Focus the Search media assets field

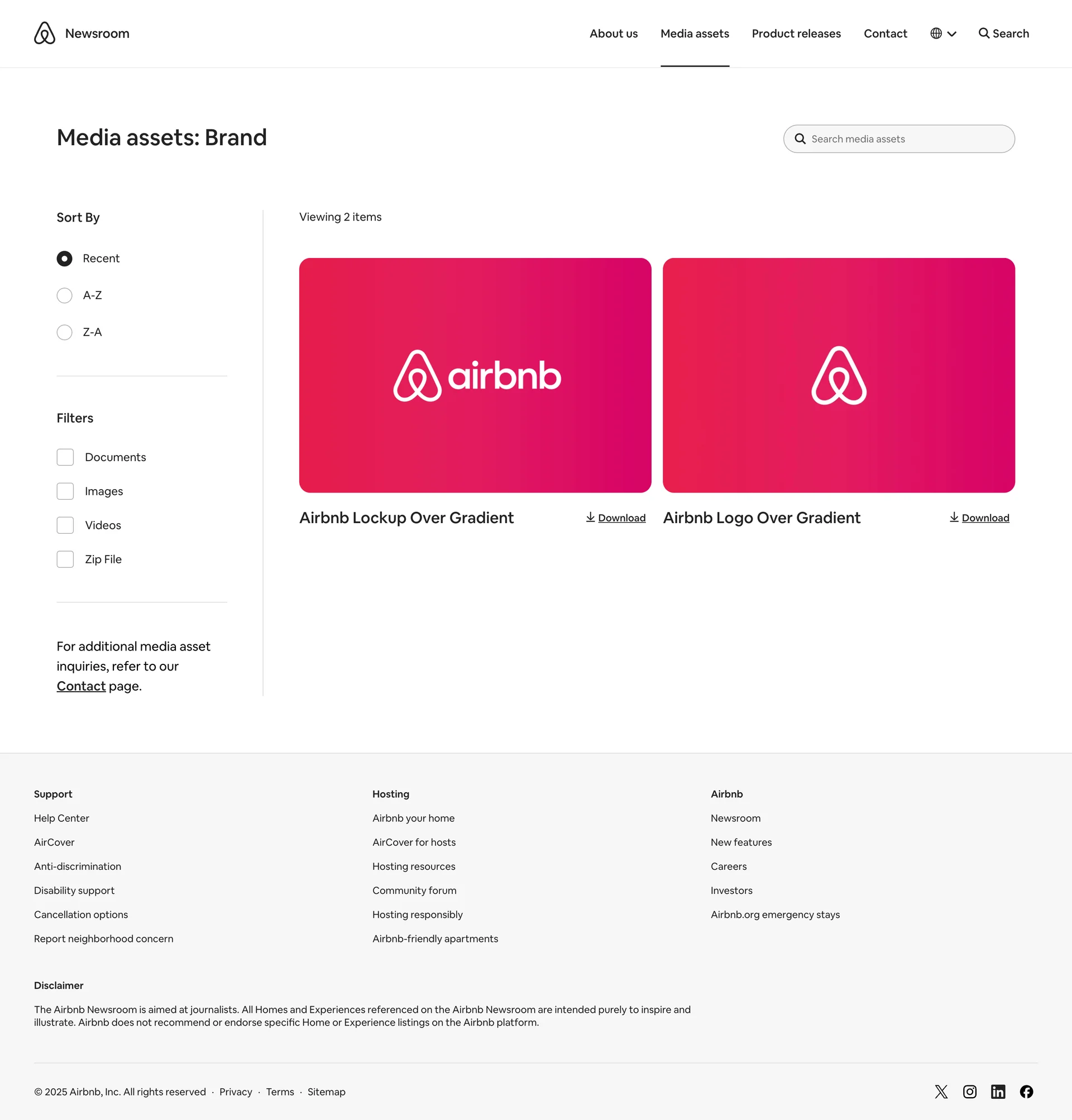[x=899, y=139]
